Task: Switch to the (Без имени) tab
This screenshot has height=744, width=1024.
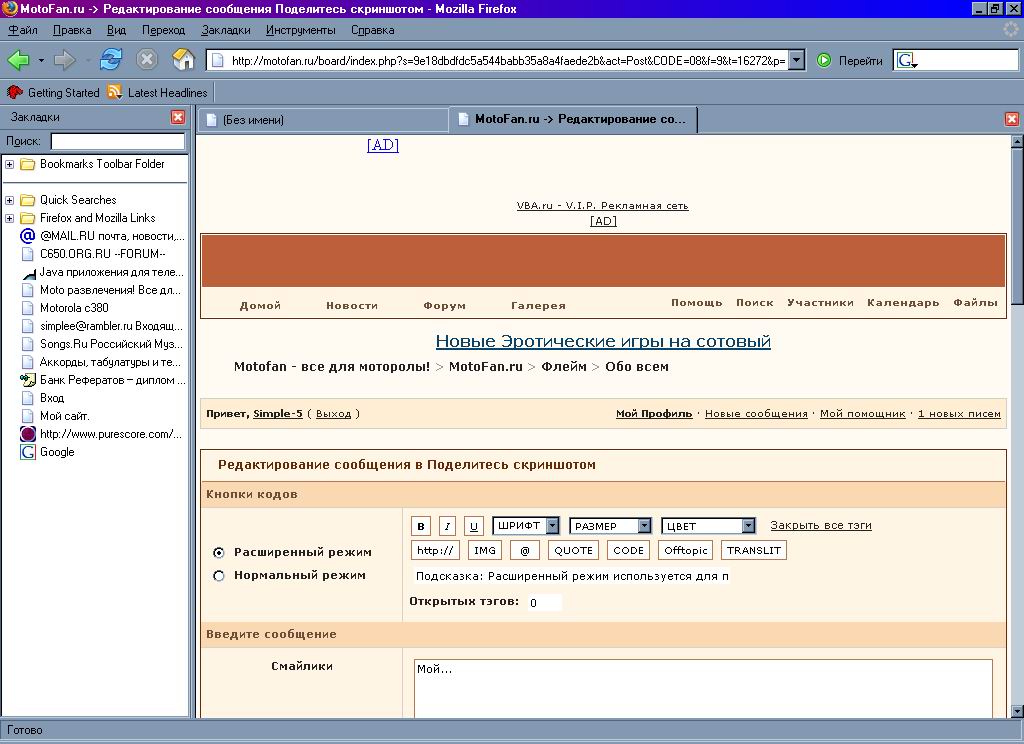Action: (323, 120)
